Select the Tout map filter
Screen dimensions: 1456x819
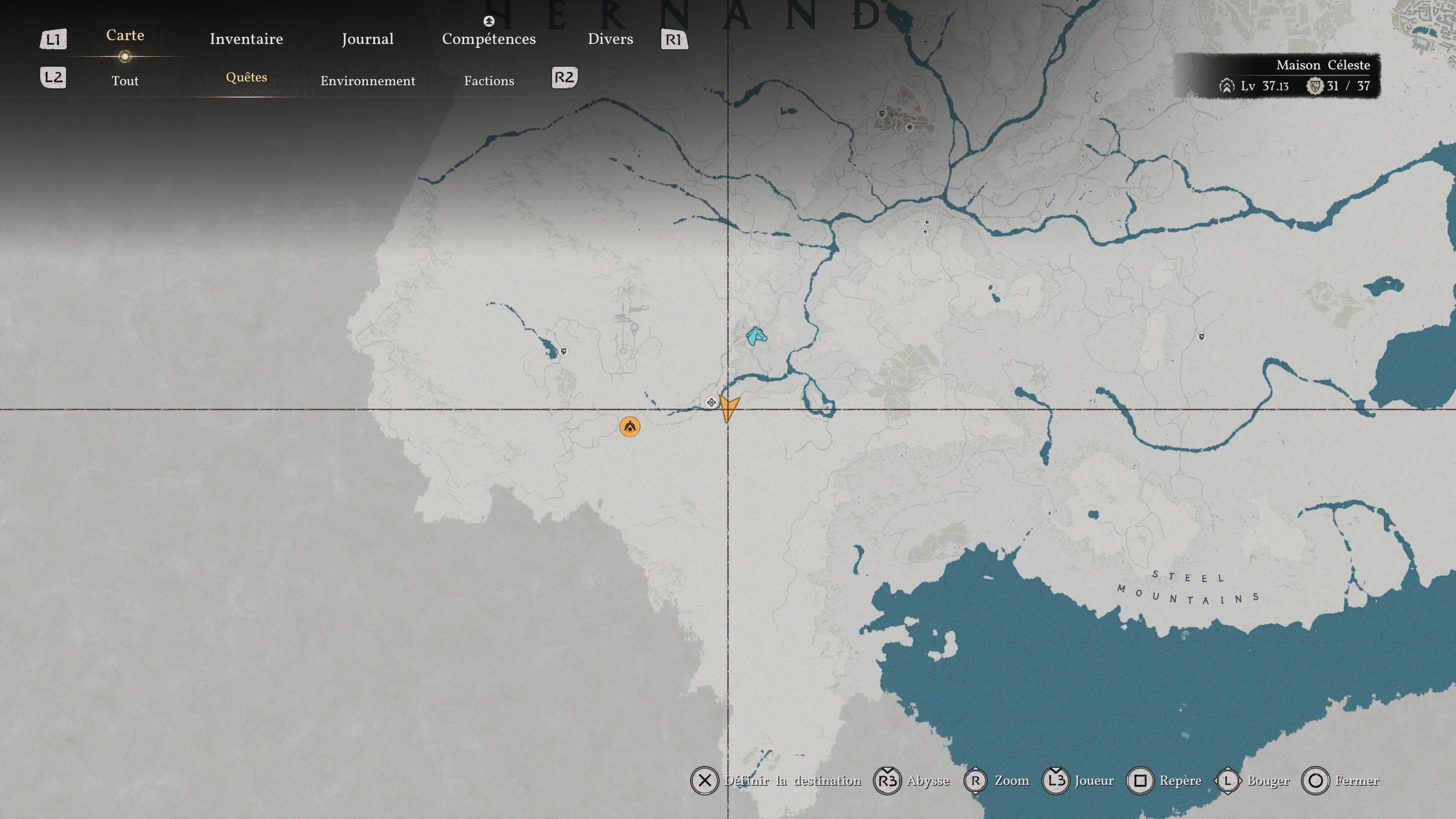pos(125,81)
